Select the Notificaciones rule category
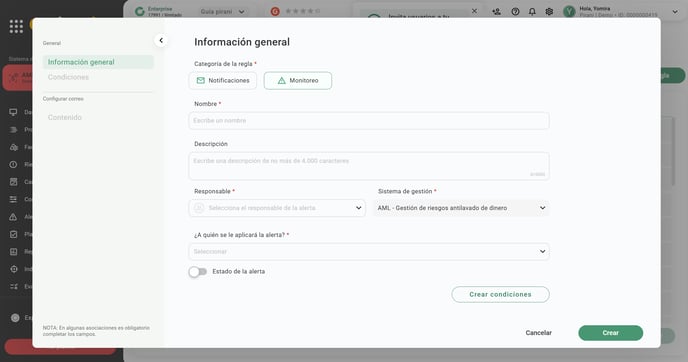This screenshot has height=362, width=688. click(x=223, y=81)
